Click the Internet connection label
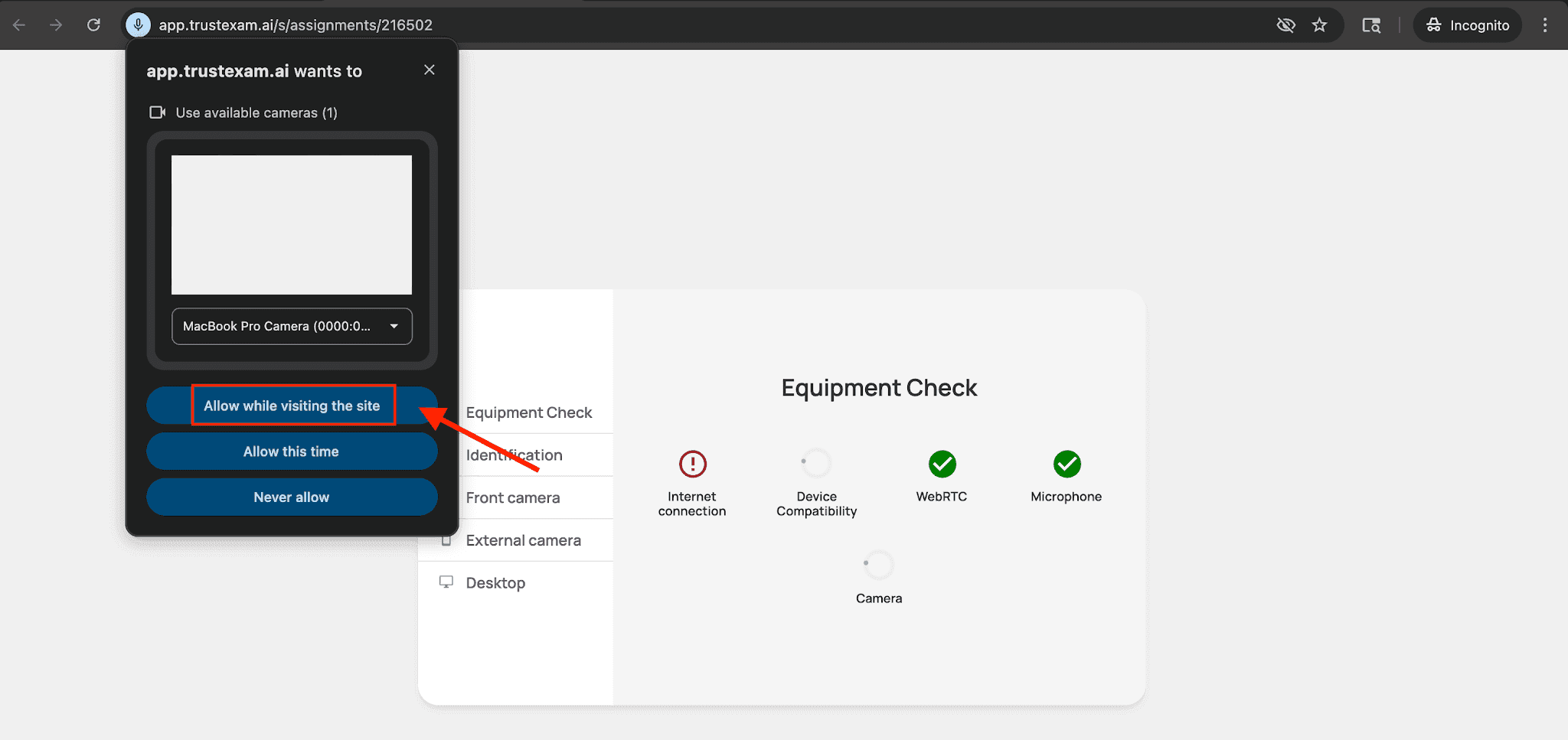The image size is (1568, 740). click(692, 504)
